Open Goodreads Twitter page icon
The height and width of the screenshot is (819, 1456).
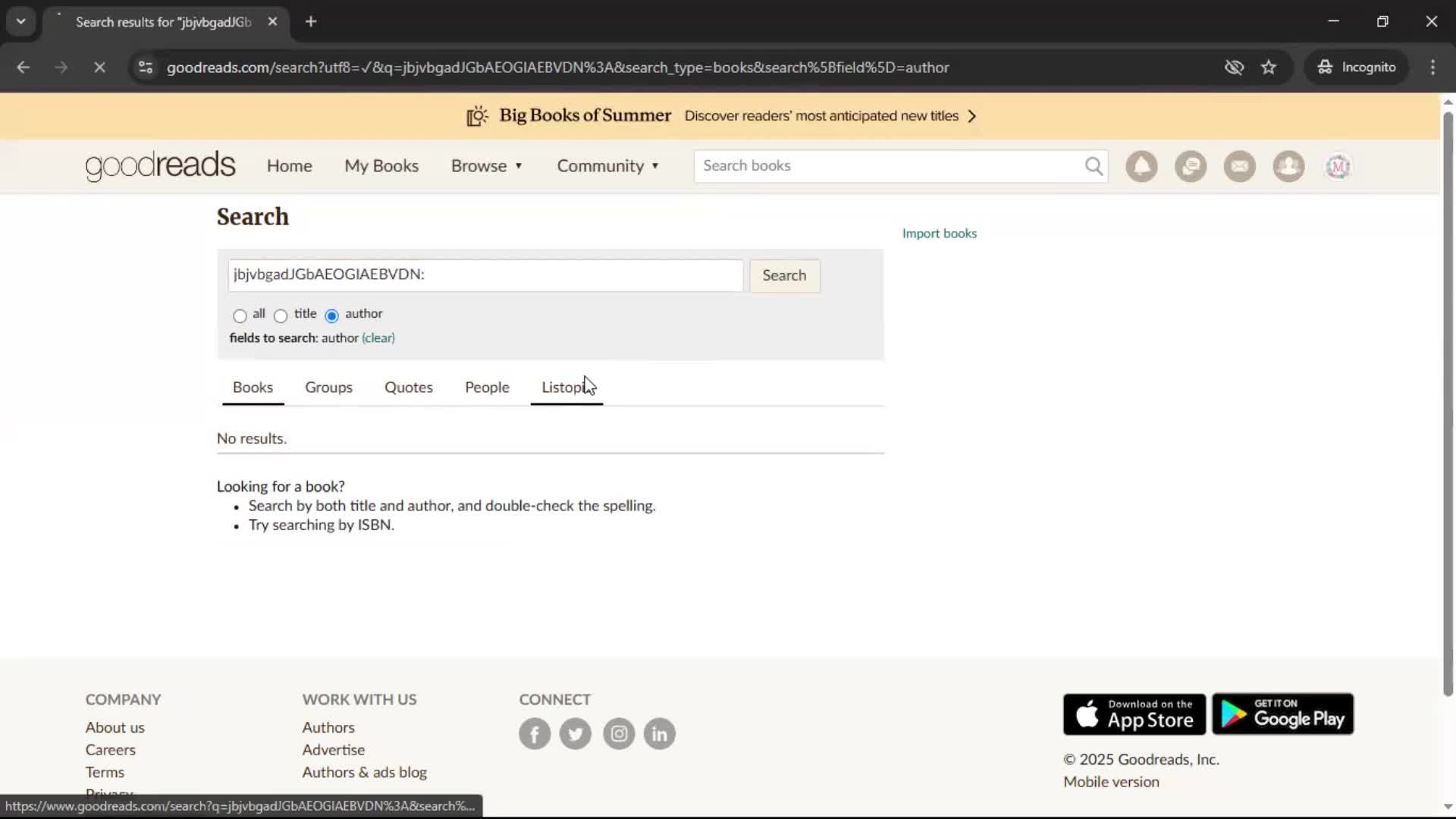coord(576,733)
